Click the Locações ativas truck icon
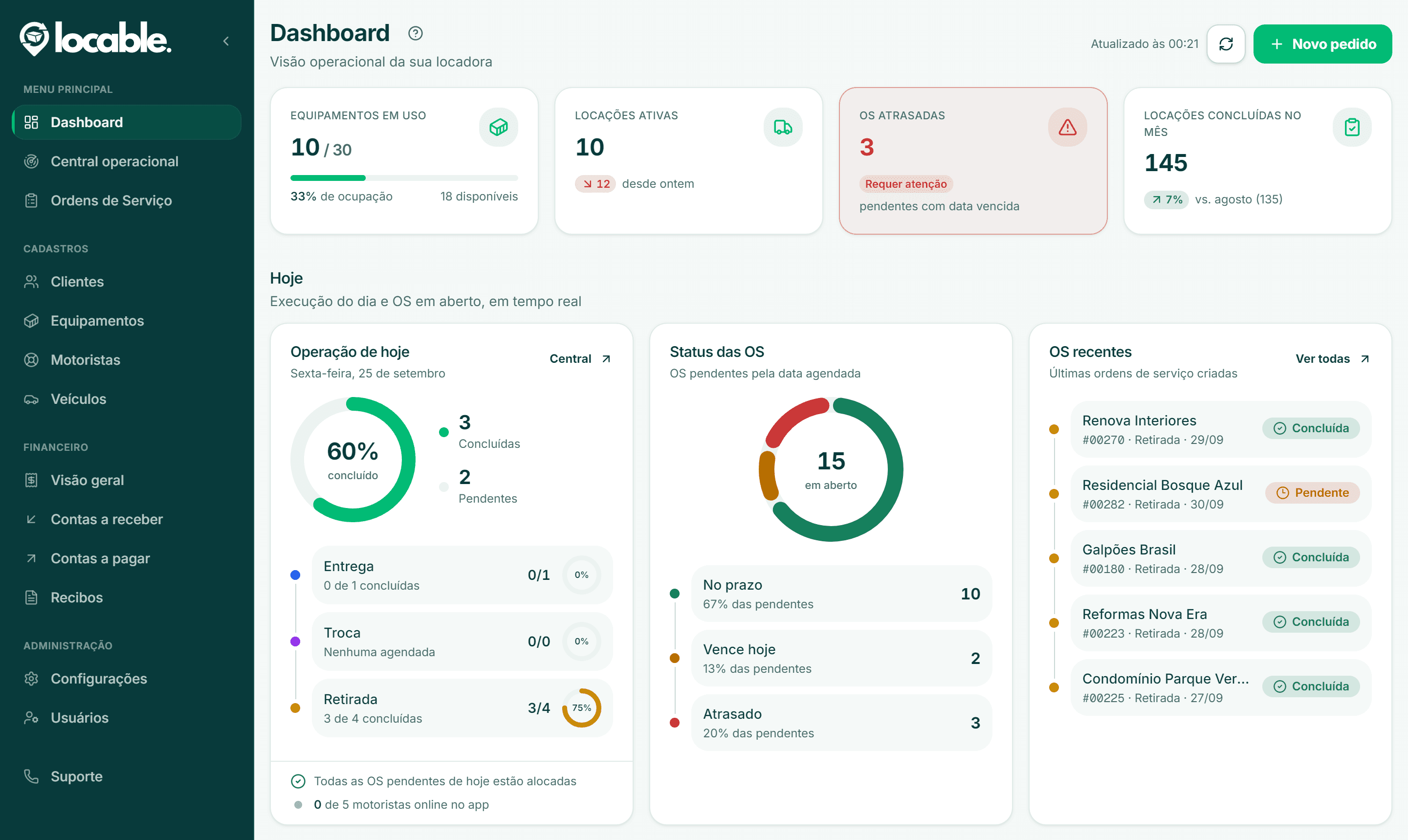The width and height of the screenshot is (1408, 840). [783, 127]
